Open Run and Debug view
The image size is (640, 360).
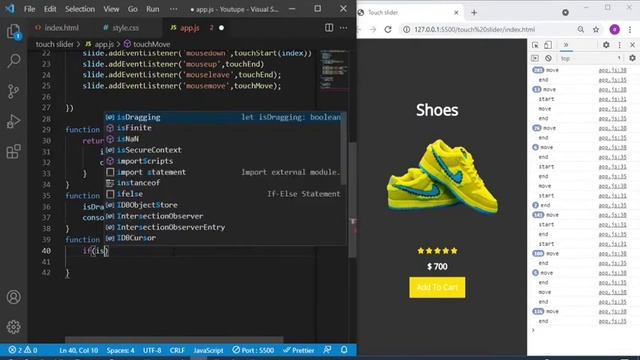click(x=13, y=121)
